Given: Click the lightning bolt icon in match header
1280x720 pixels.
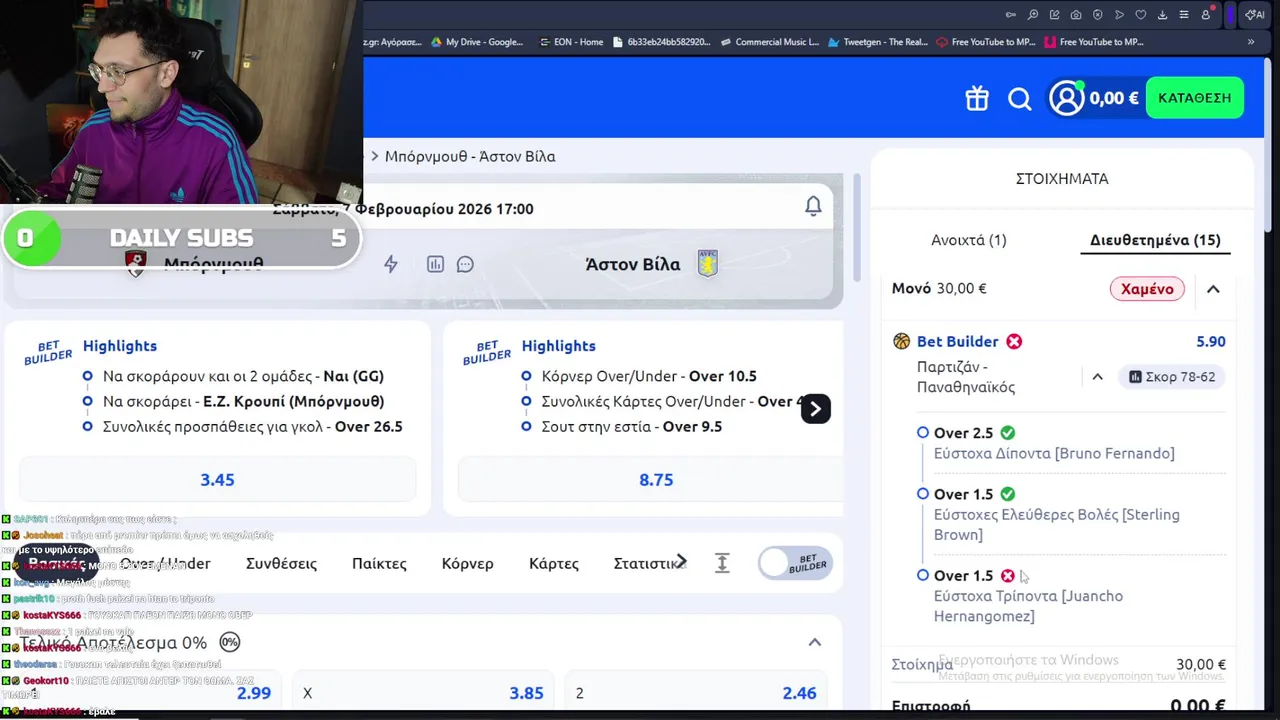Looking at the screenshot, I should click(391, 264).
